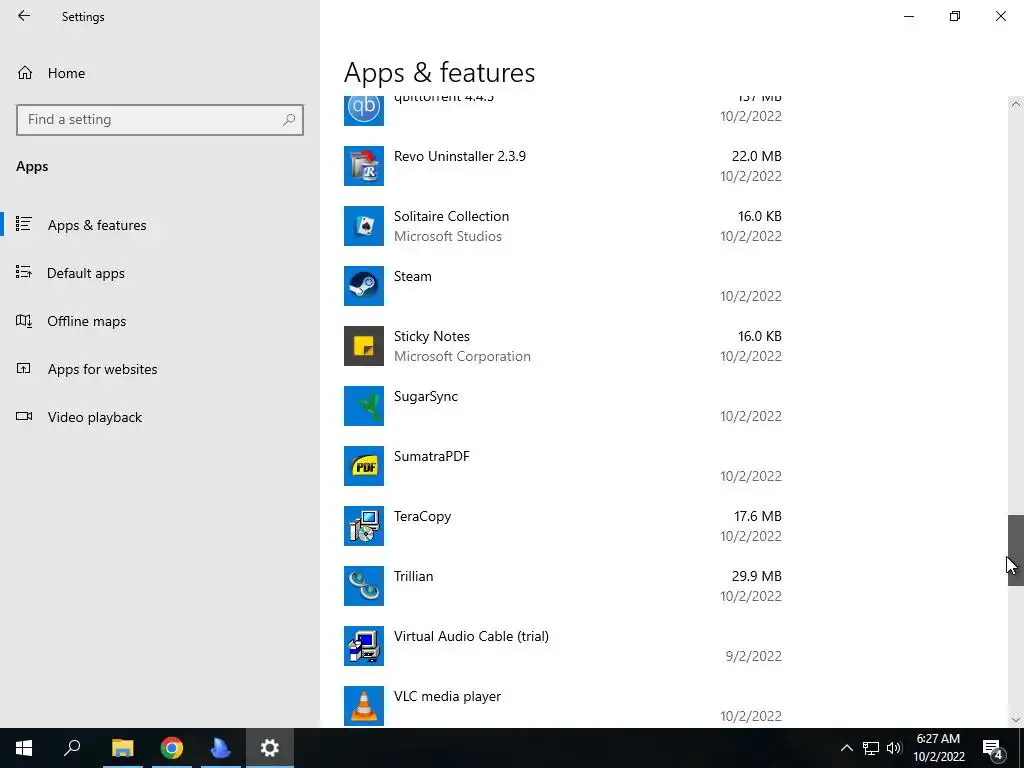Go back using the Settings back arrow
The height and width of the screenshot is (768, 1024).
[x=24, y=16]
